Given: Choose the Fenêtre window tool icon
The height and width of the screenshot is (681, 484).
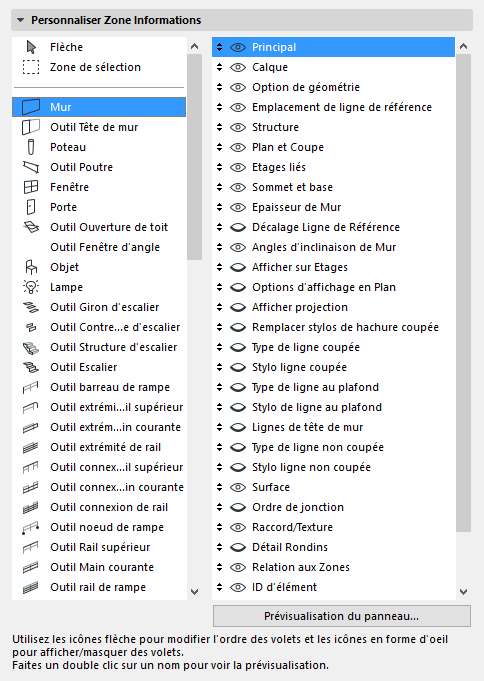Looking at the screenshot, I should [x=31, y=187].
